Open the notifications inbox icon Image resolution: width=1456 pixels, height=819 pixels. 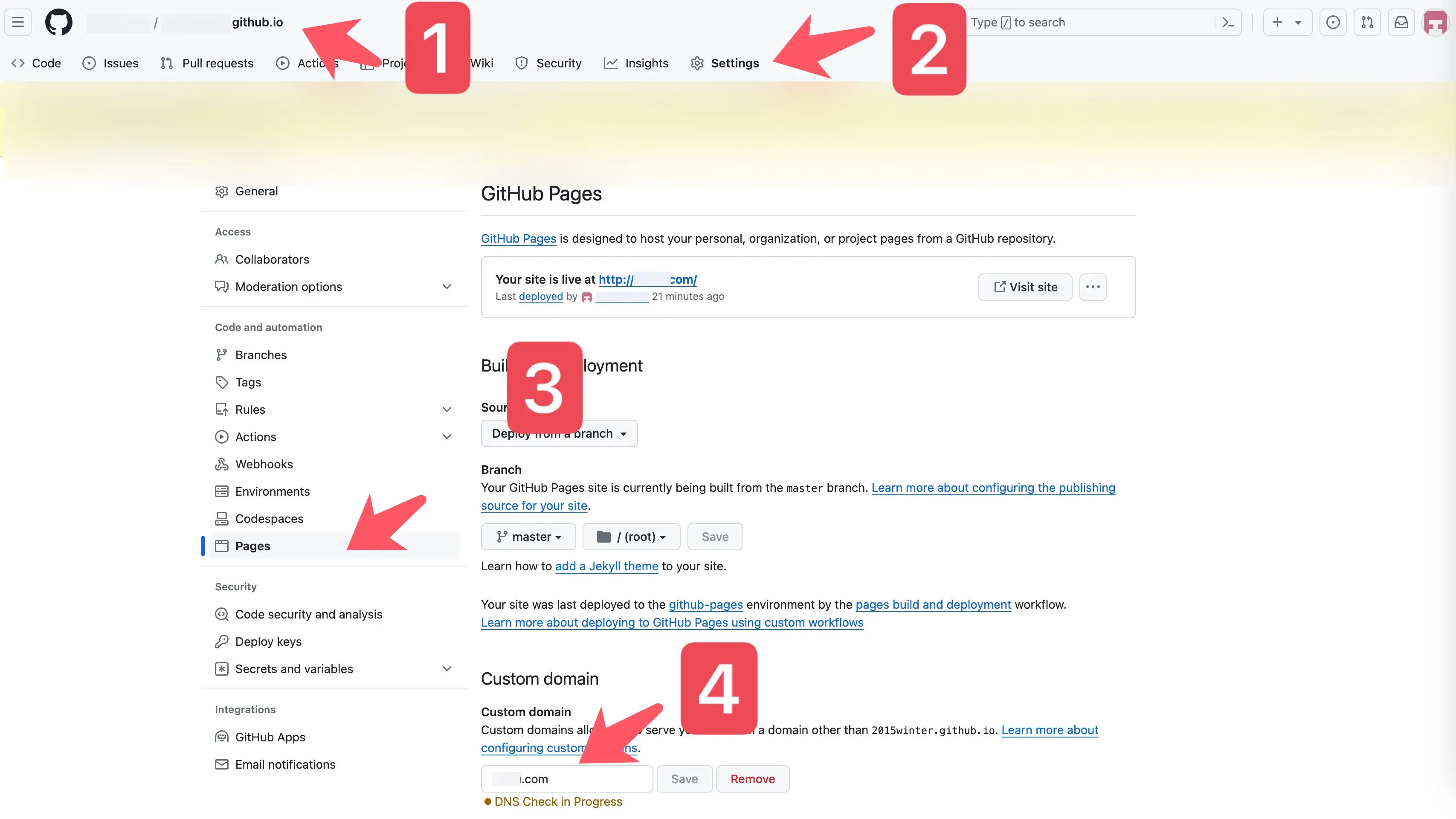click(x=1401, y=23)
